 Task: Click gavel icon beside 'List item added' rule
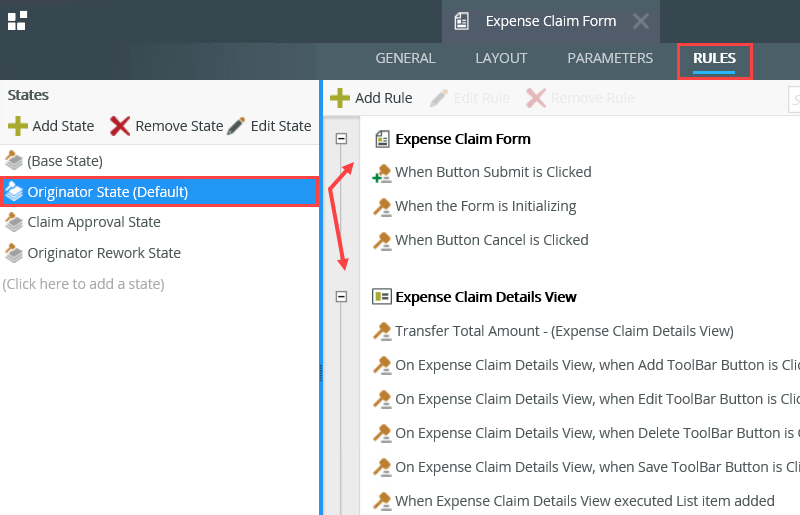382,502
